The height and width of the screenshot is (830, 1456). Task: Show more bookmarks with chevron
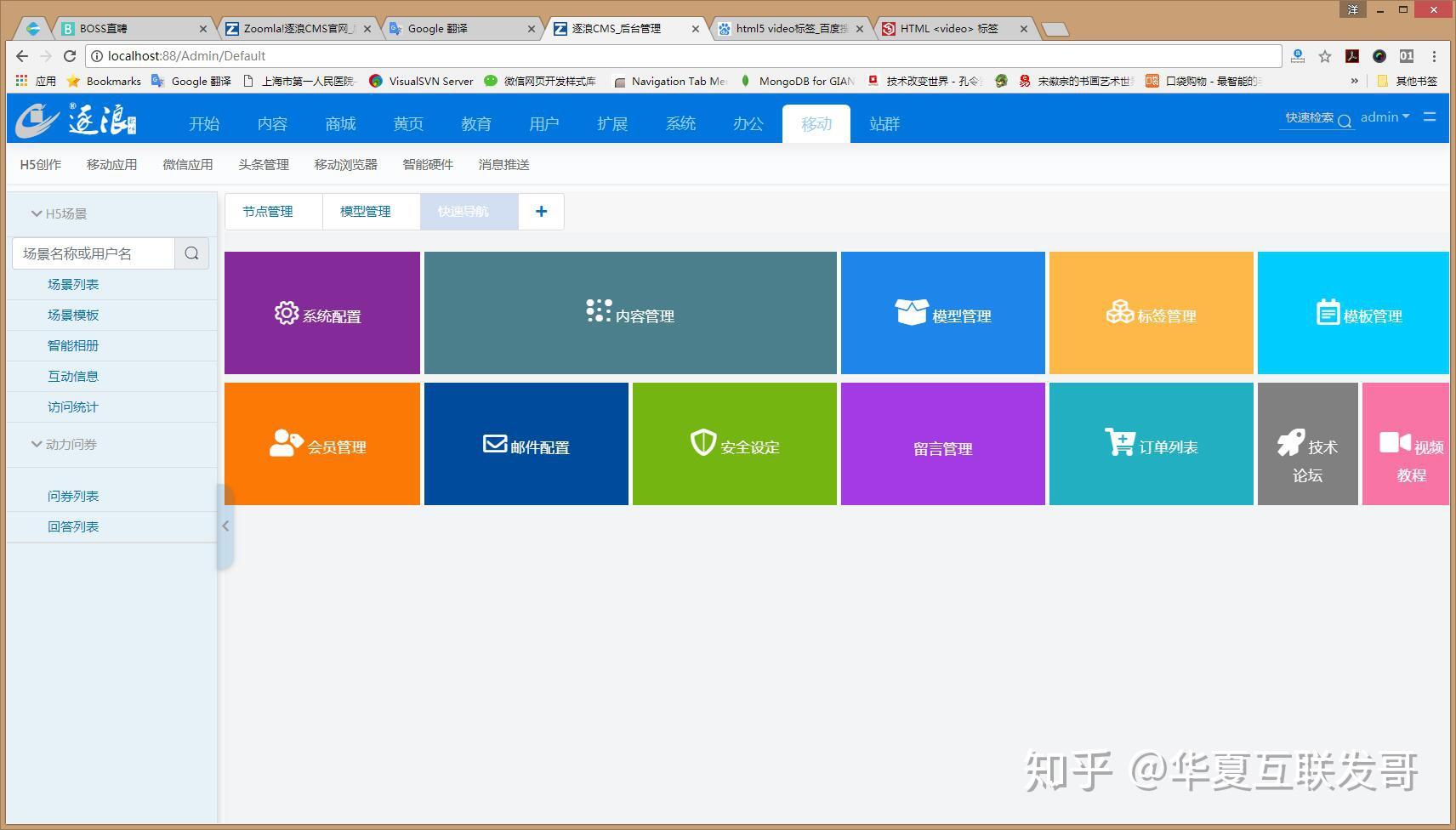pos(1354,81)
